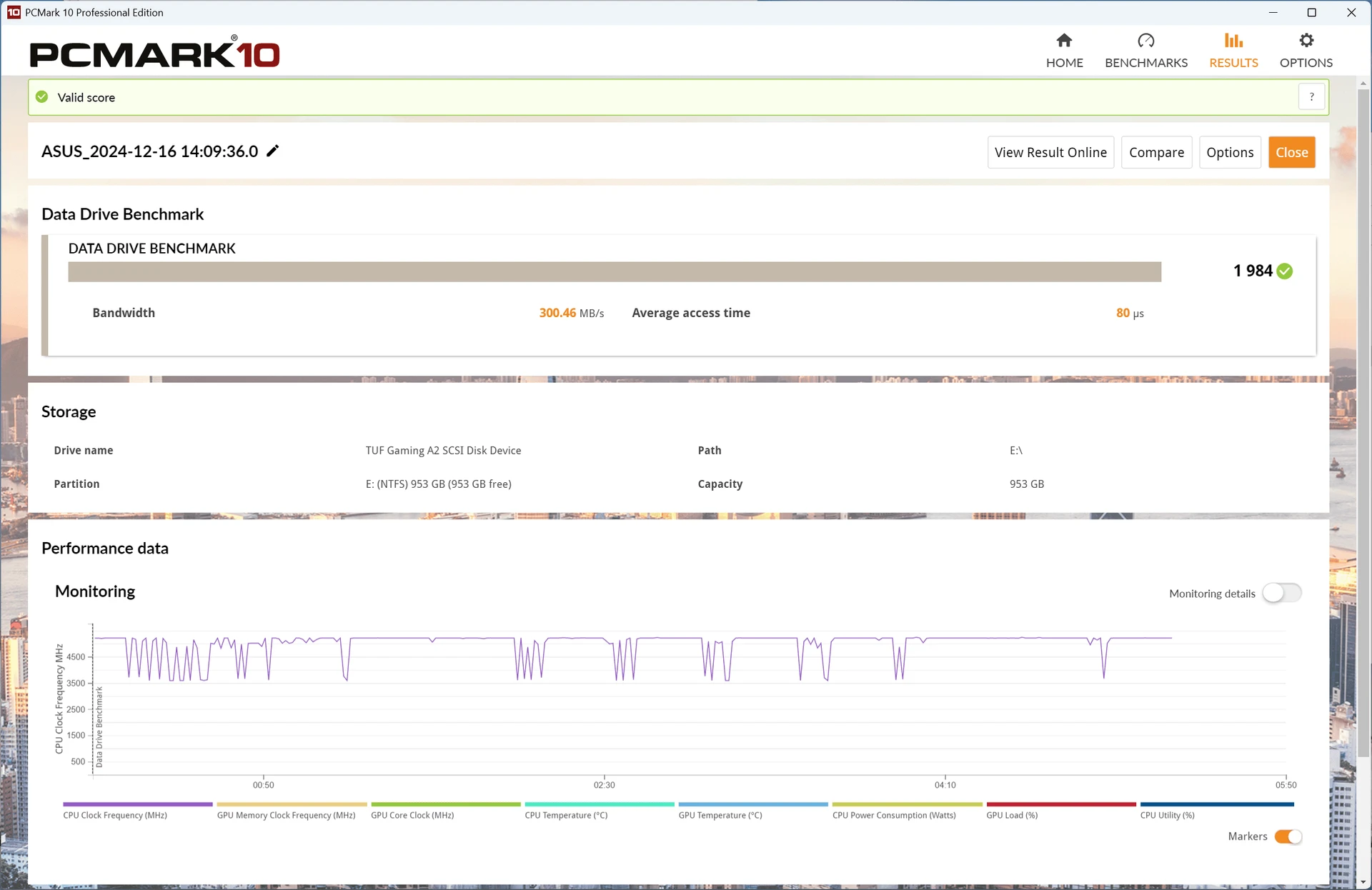Click the score value 1 984
The height and width of the screenshot is (890, 1372).
pyautogui.click(x=1253, y=271)
